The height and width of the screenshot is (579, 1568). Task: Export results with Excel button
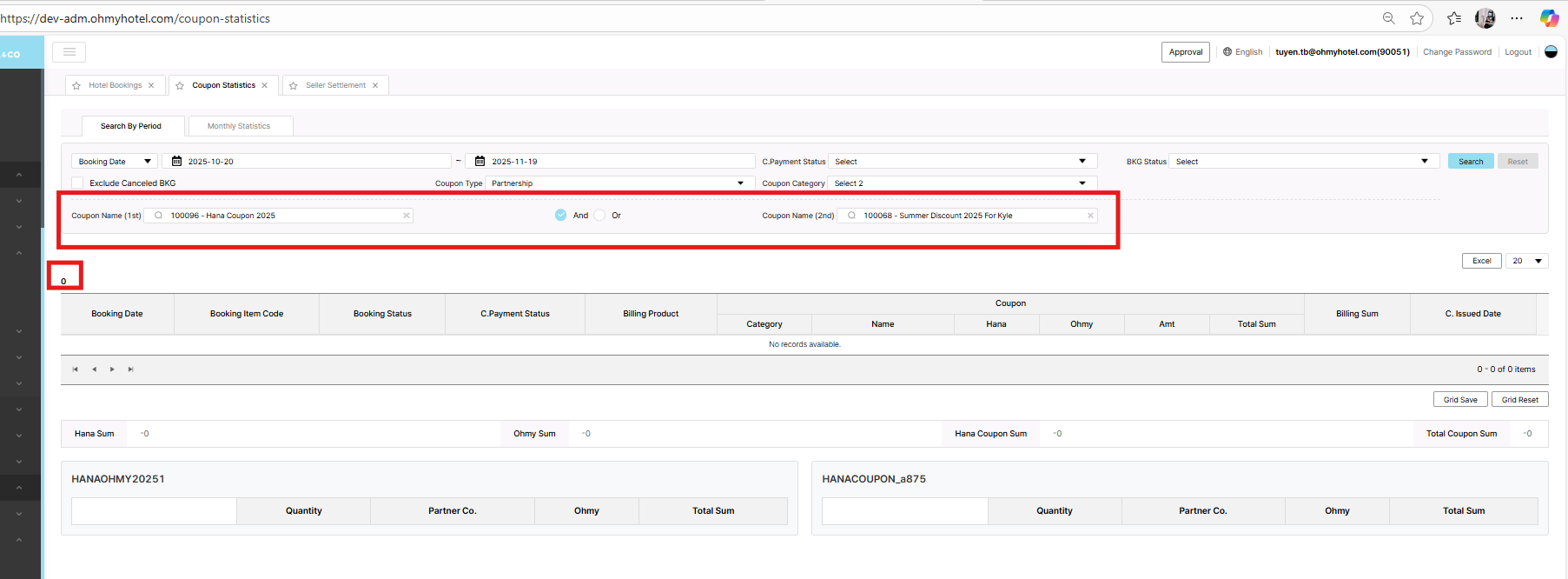click(1481, 261)
